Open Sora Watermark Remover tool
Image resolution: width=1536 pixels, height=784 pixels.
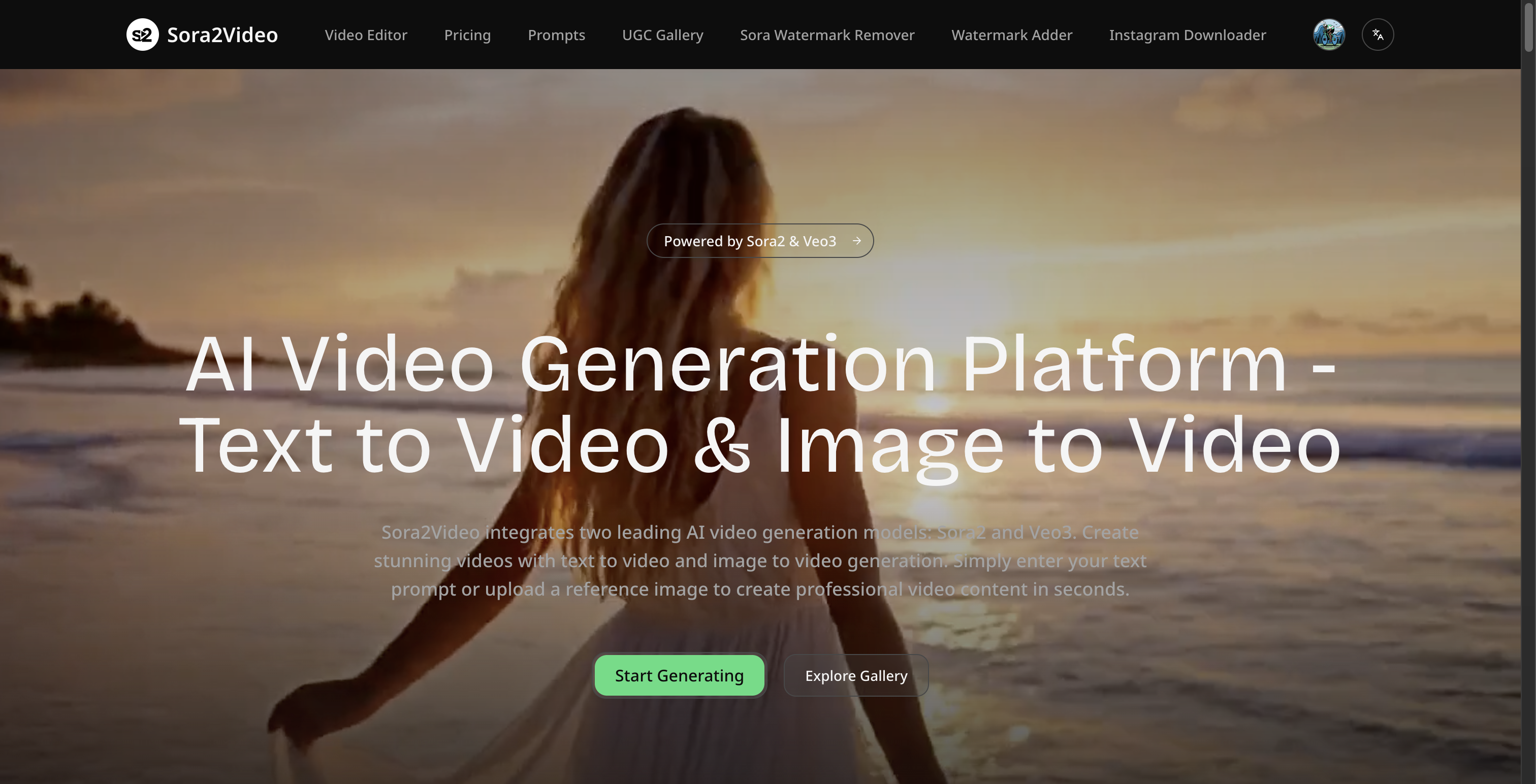pyautogui.click(x=827, y=35)
